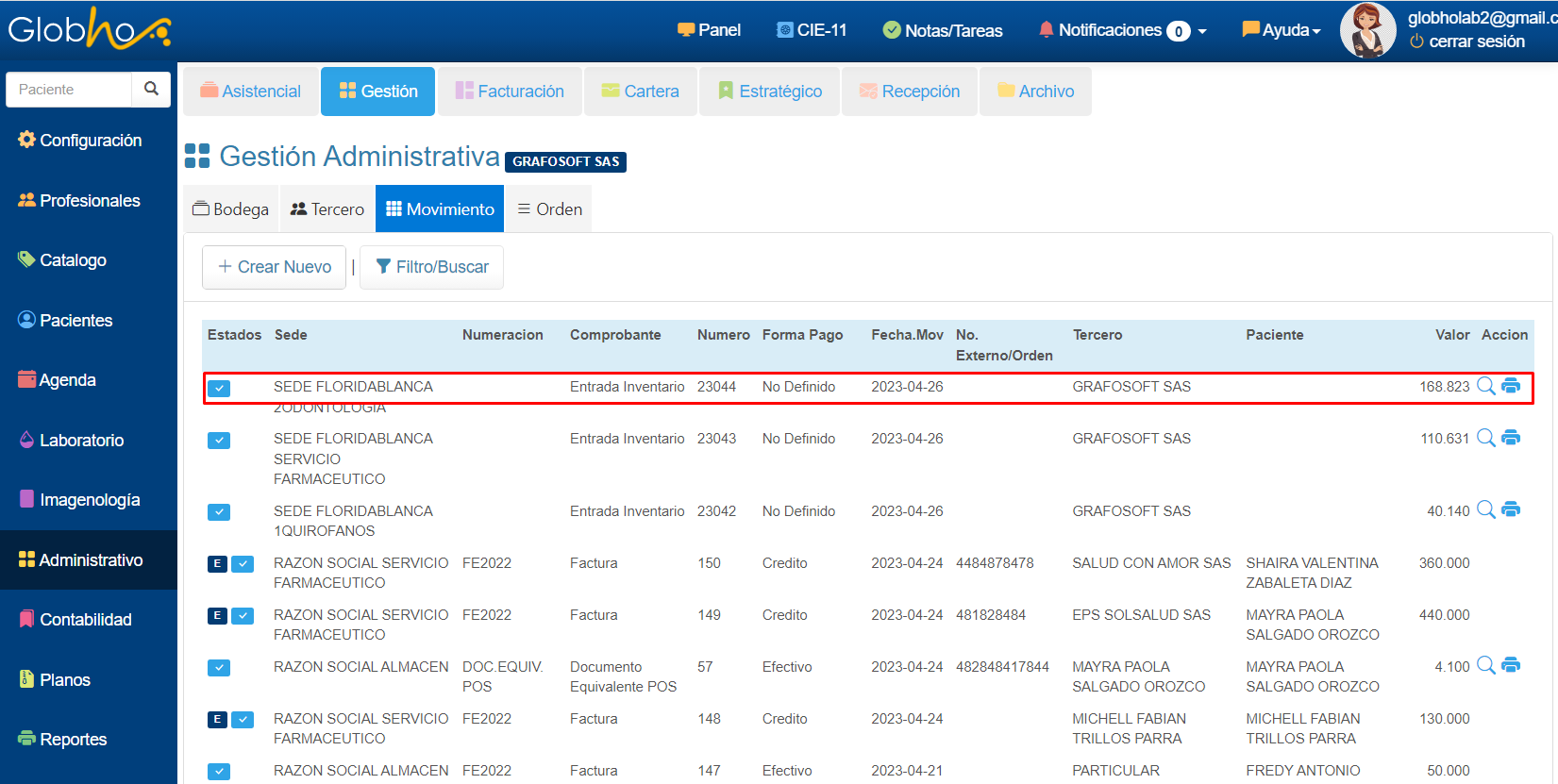Viewport: 1558px width, 784px height.
Task: Click into the Paciente search field
Action: [x=70, y=90]
